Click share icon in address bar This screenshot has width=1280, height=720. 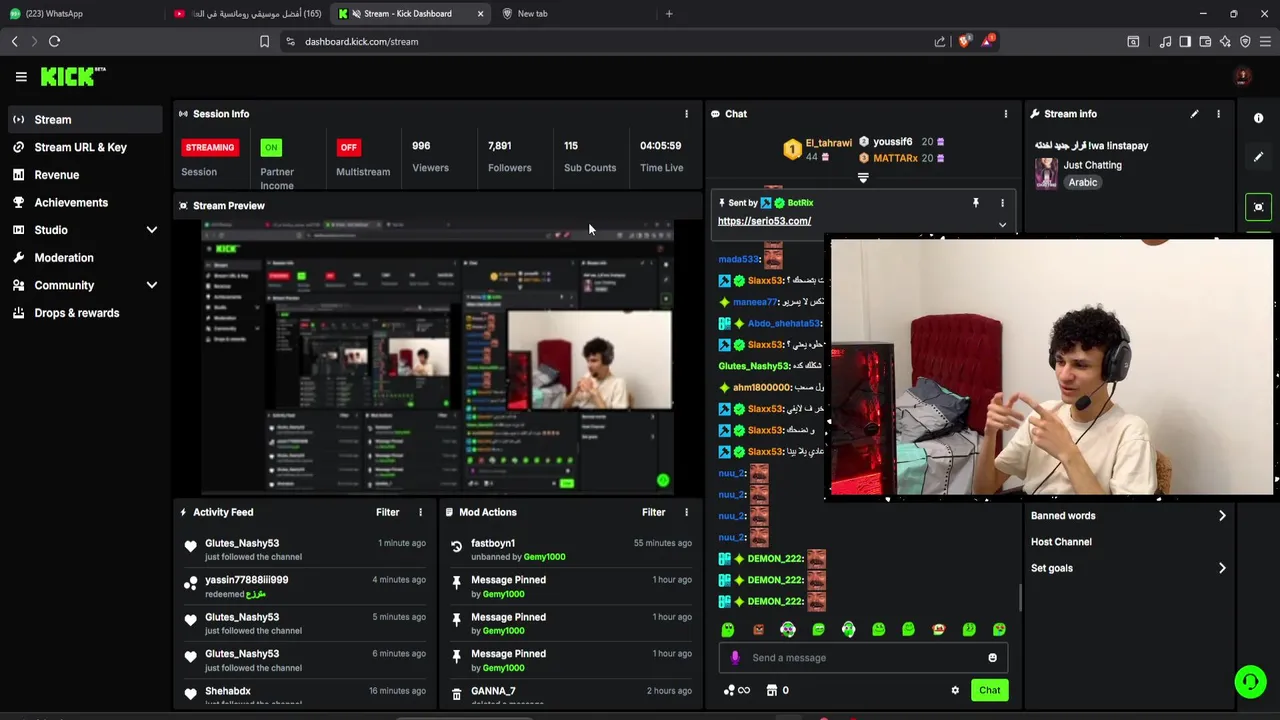[x=940, y=41]
